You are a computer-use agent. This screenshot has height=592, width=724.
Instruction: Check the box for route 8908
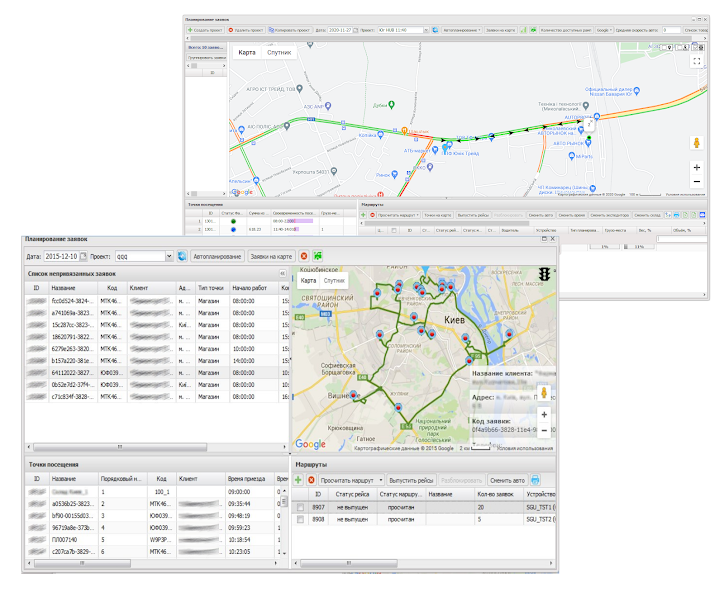301,520
